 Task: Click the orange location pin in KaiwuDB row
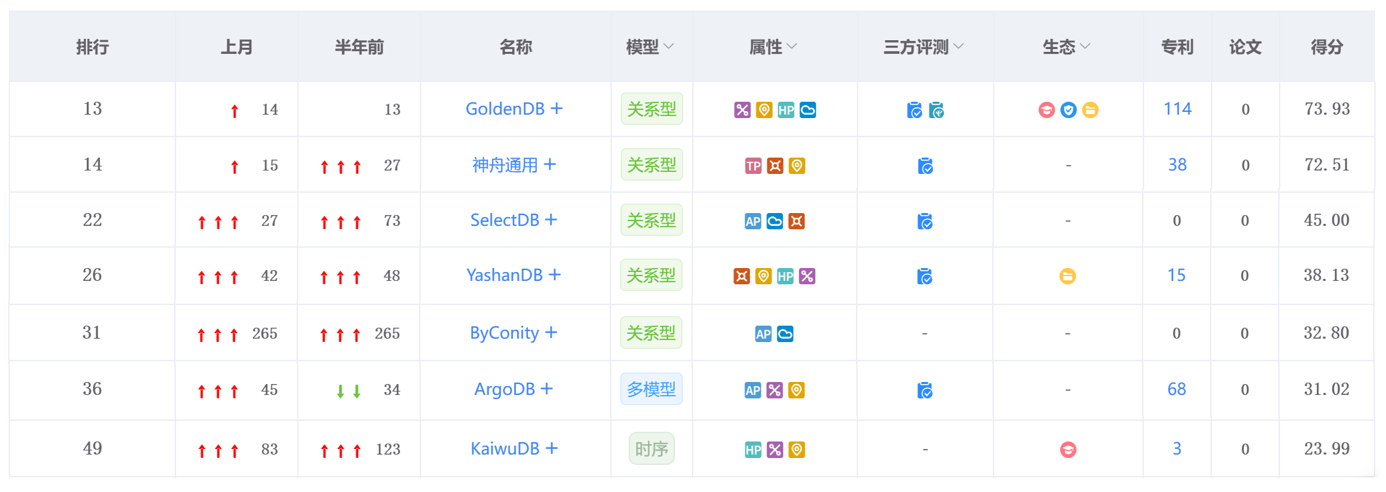pyautogui.click(x=797, y=450)
